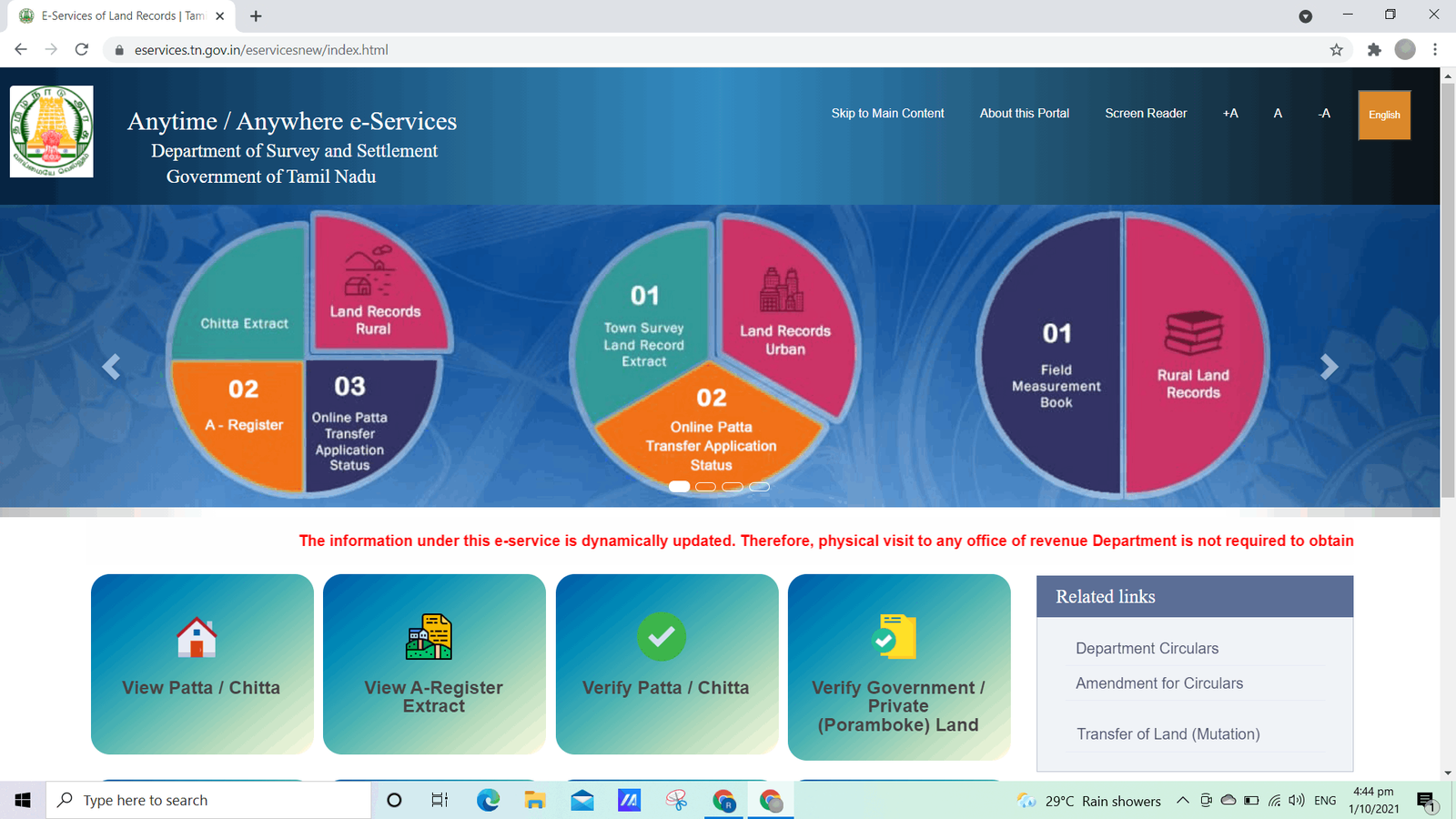The image size is (1456, 819).
Task: Toggle the browser extensions puzzle icon
Action: [1374, 50]
